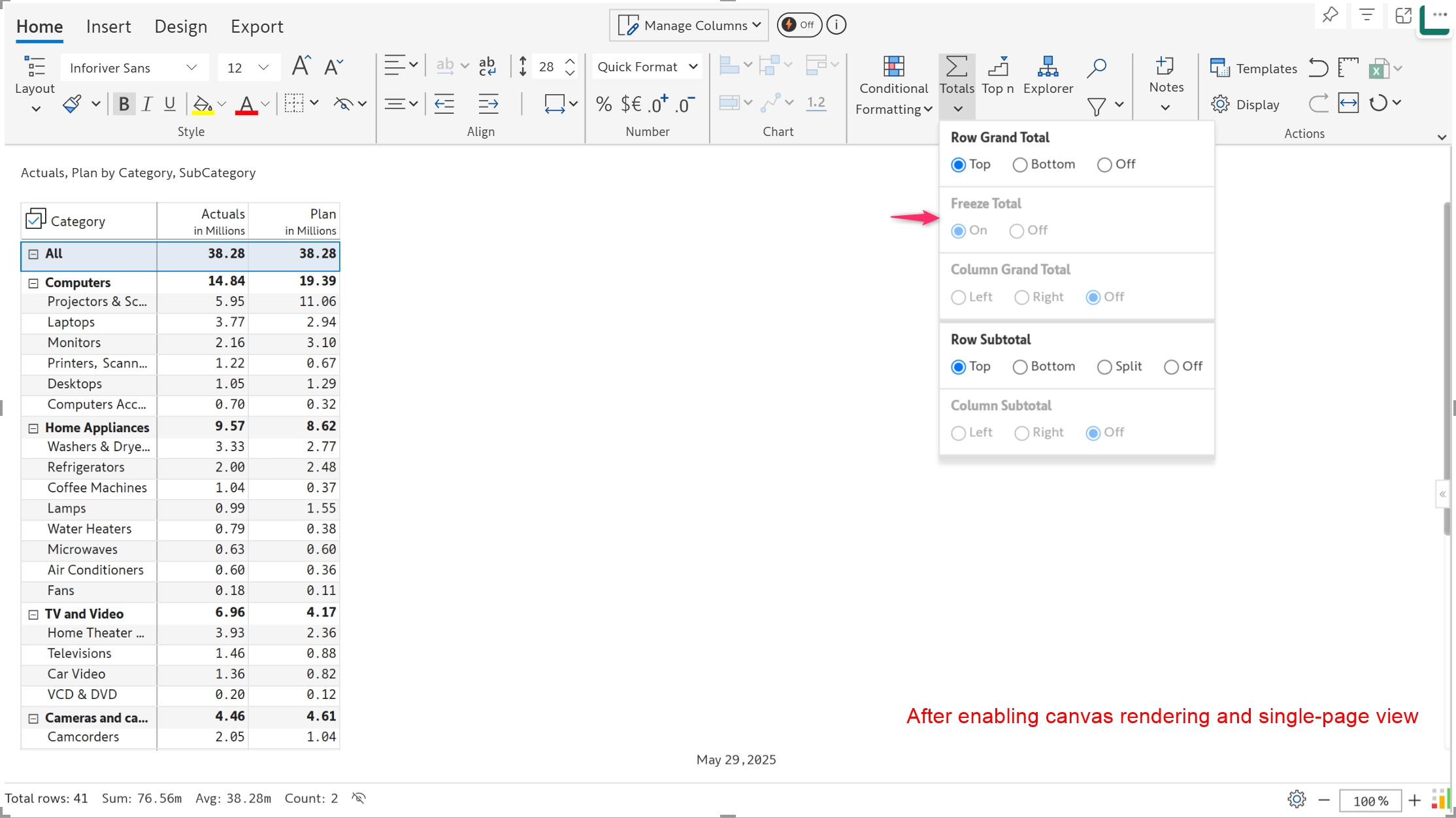The width and height of the screenshot is (1456, 818).
Task: Click the Manage Columns button
Action: click(689, 25)
